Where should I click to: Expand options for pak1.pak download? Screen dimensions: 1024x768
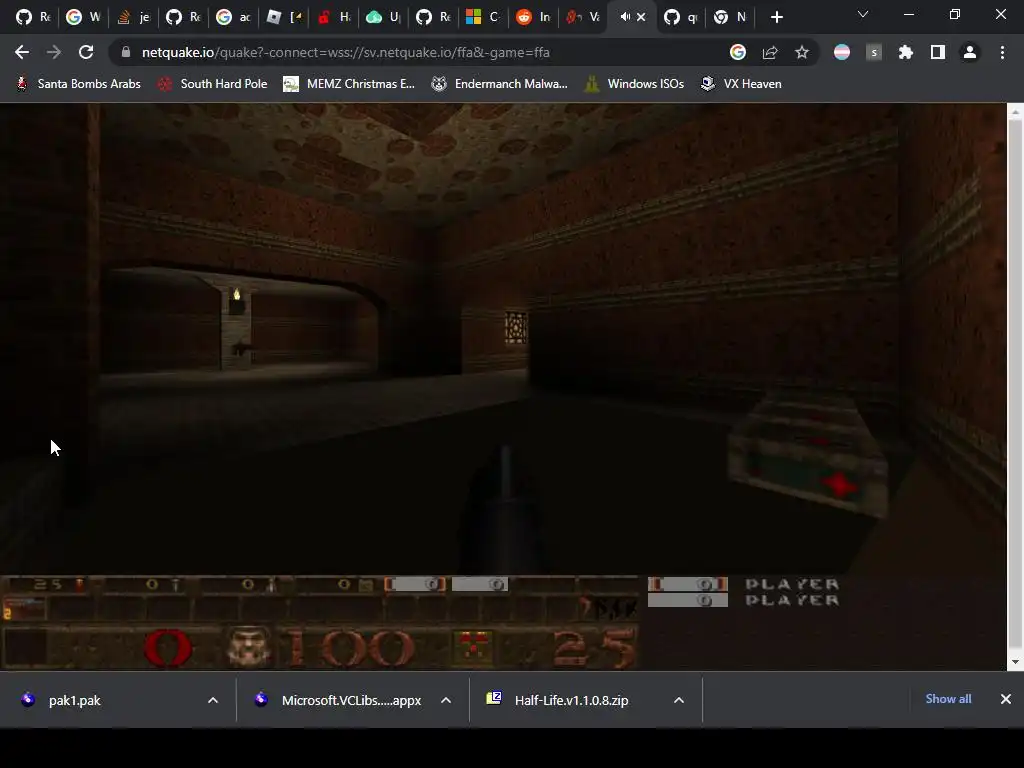pyautogui.click(x=213, y=700)
